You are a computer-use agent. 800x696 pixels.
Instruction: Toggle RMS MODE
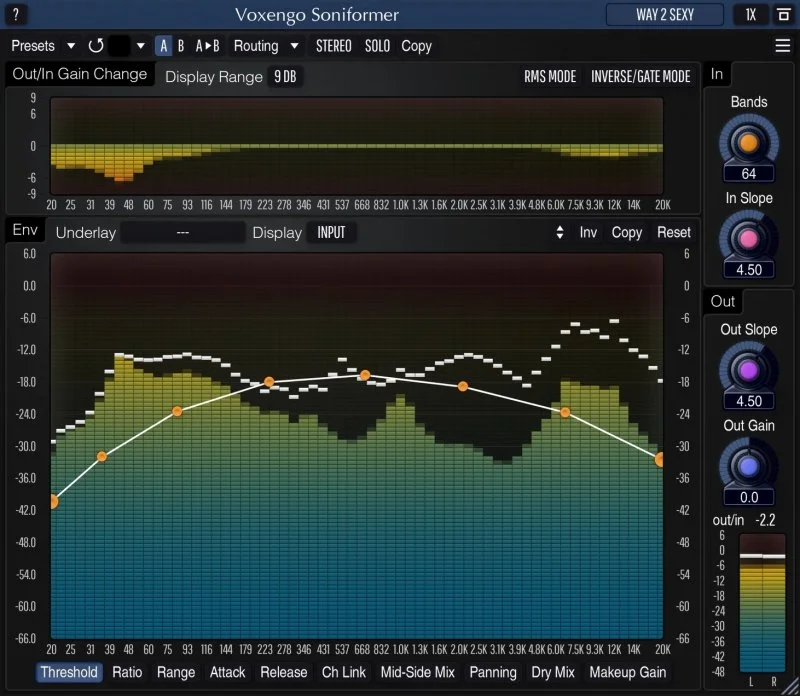[x=550, y=77]
